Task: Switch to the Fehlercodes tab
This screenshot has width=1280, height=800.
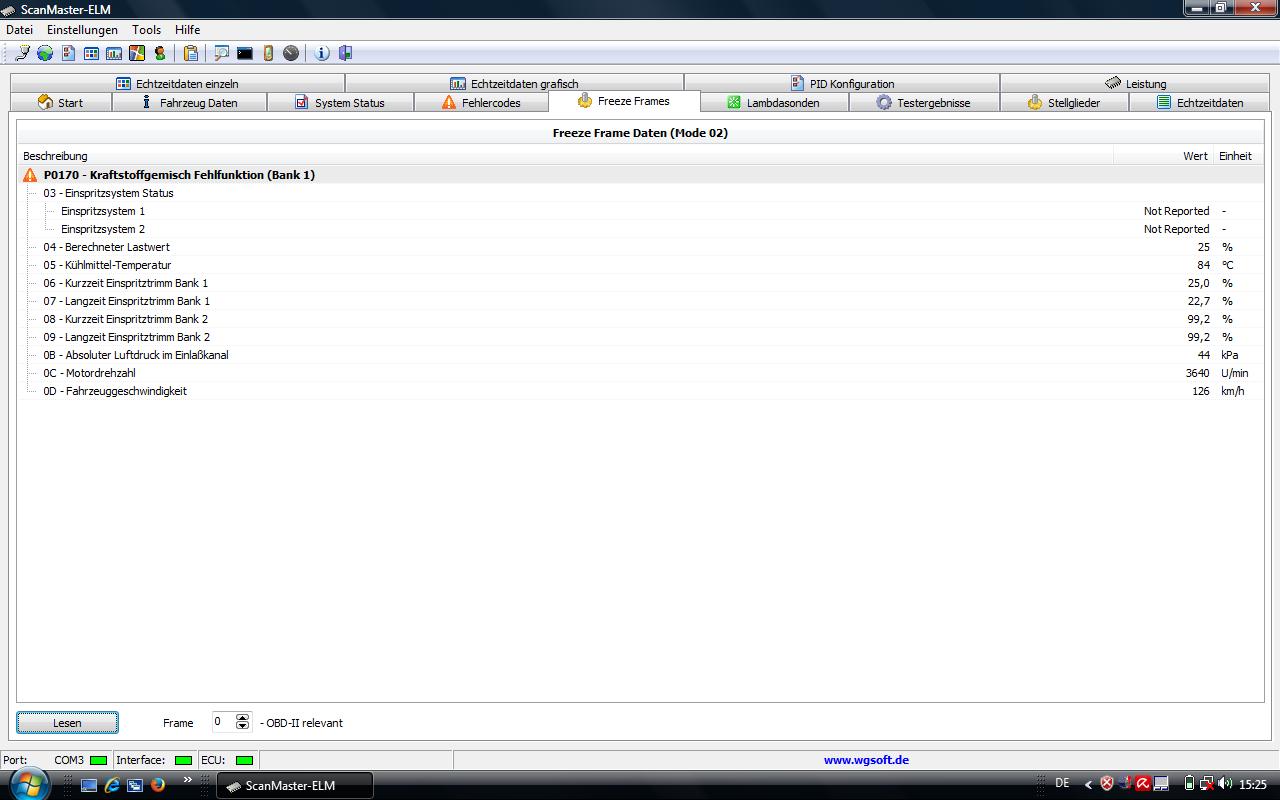Action: (481, 103)
